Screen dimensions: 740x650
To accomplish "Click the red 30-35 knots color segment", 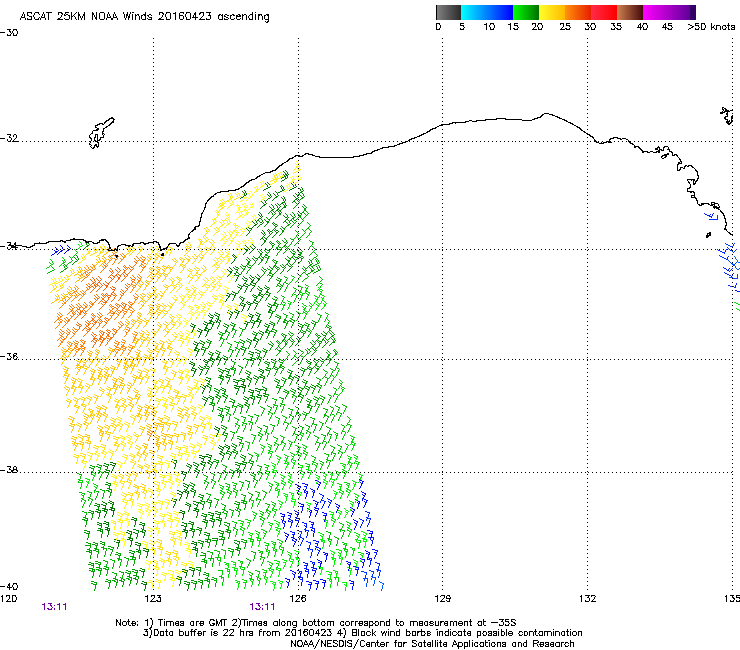I will tap(604, 12).
